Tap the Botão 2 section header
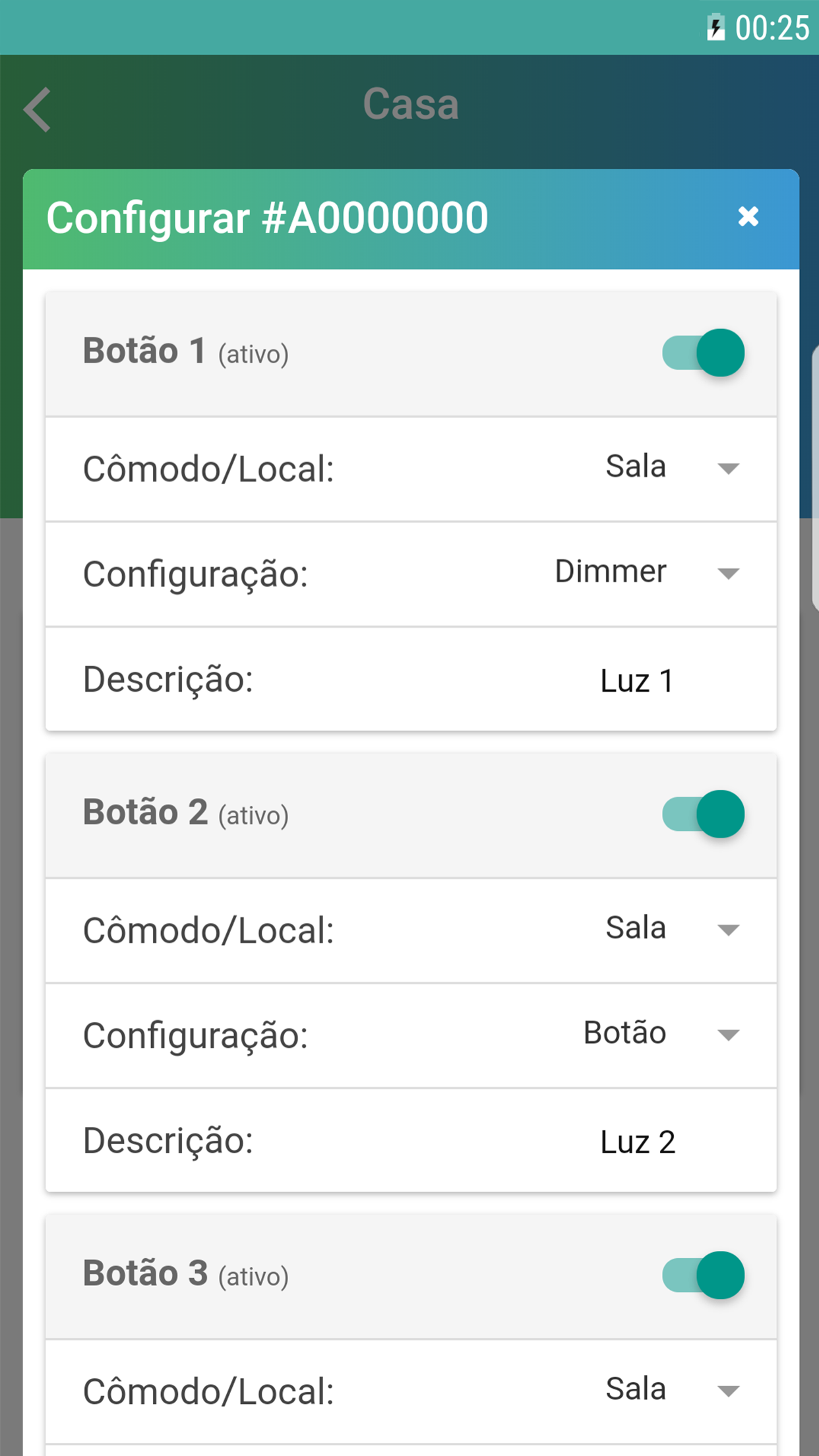 [x=185, y=813]
